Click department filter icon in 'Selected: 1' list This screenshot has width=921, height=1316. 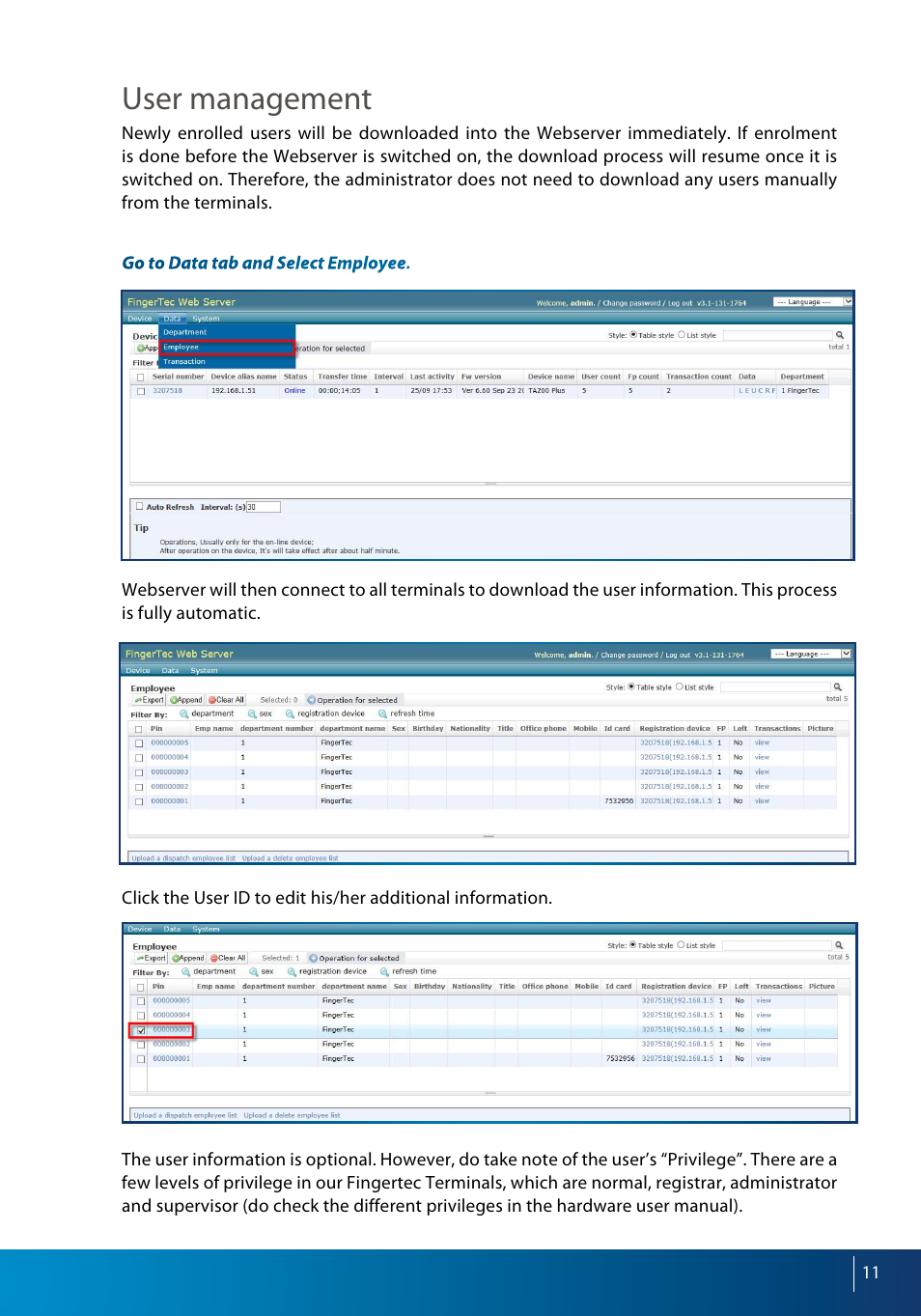186,972
